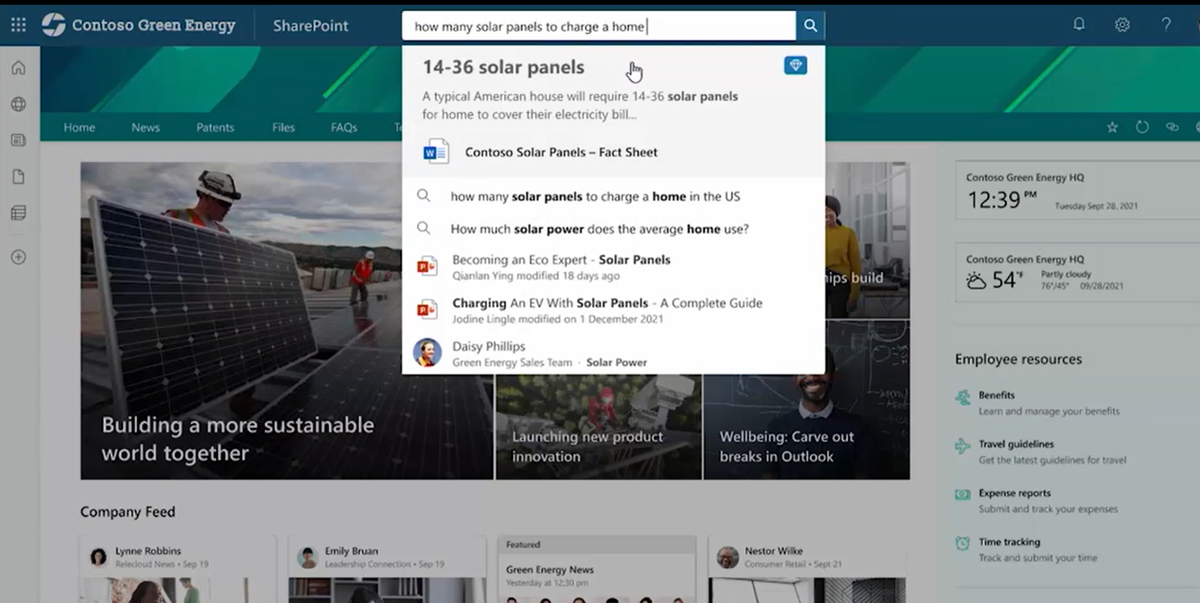Open the settings gear
The width and height of the screenshot is (1200, 603).
pos(1122,25)
